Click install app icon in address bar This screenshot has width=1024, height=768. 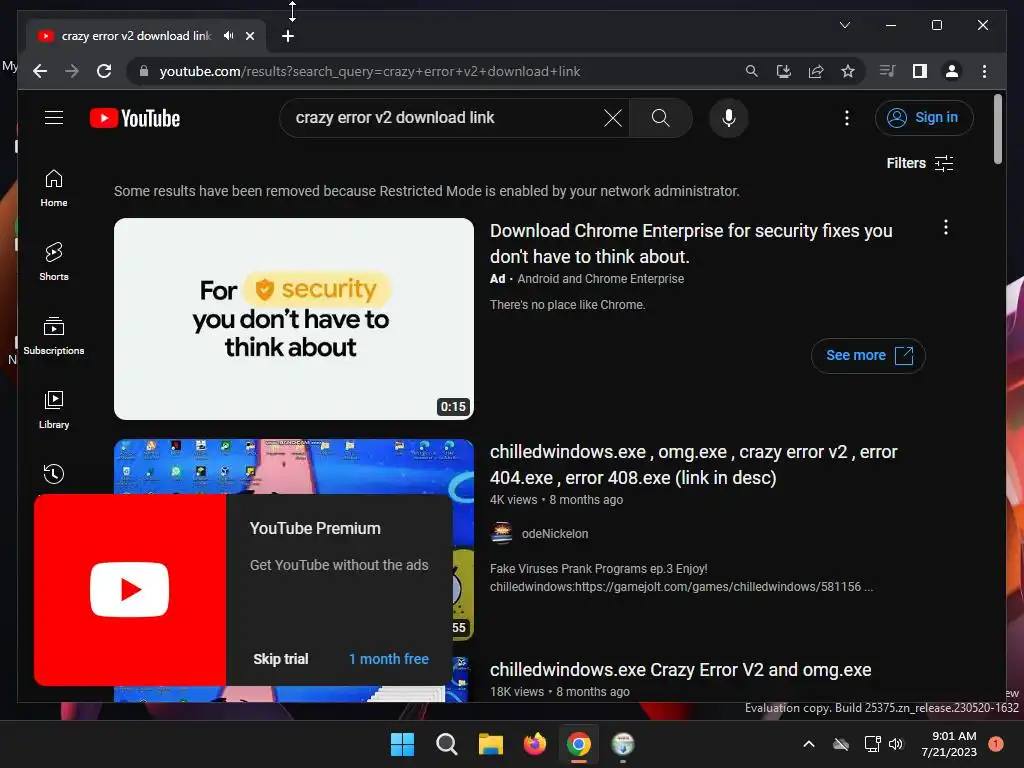click(x=784, y=71)
